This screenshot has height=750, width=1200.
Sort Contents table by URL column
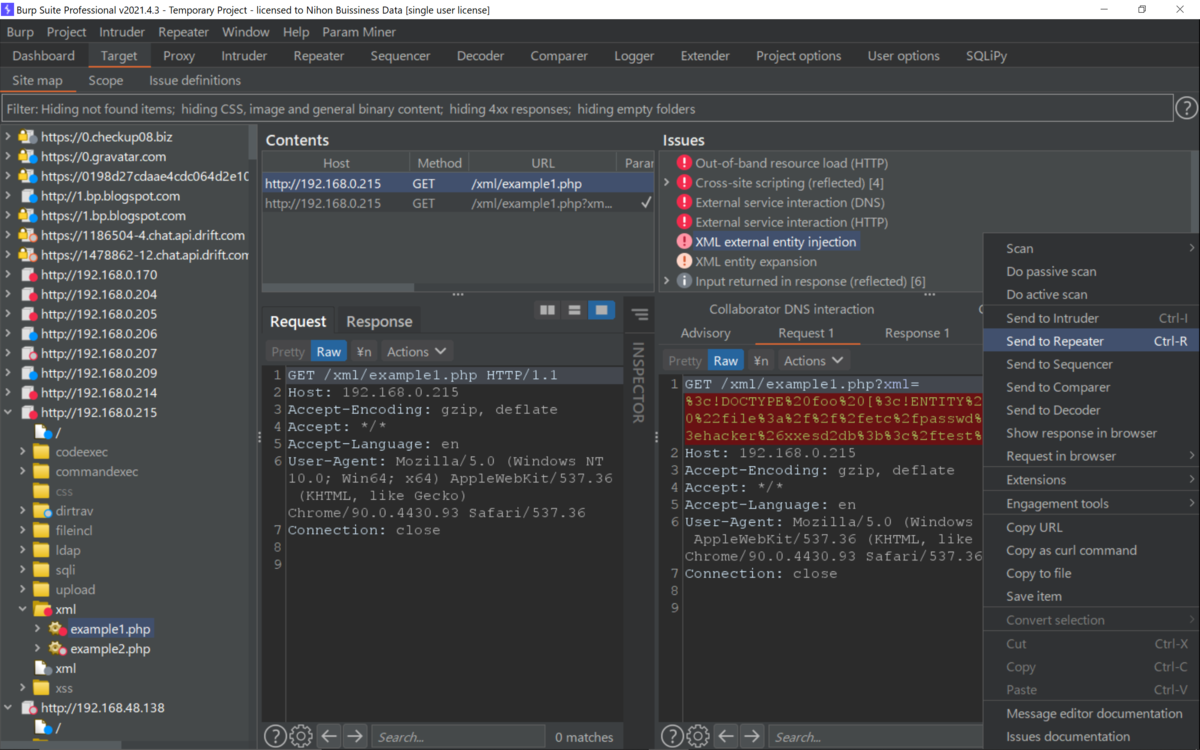pyautogui.click(x=542, y=163)
